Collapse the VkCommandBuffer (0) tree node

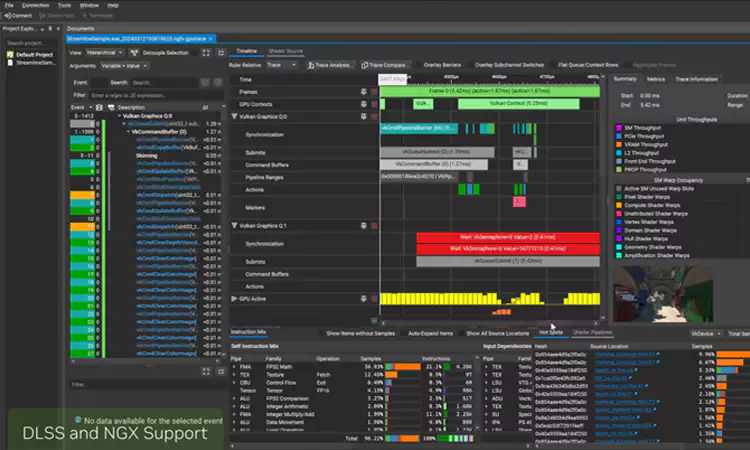point(128,132)
